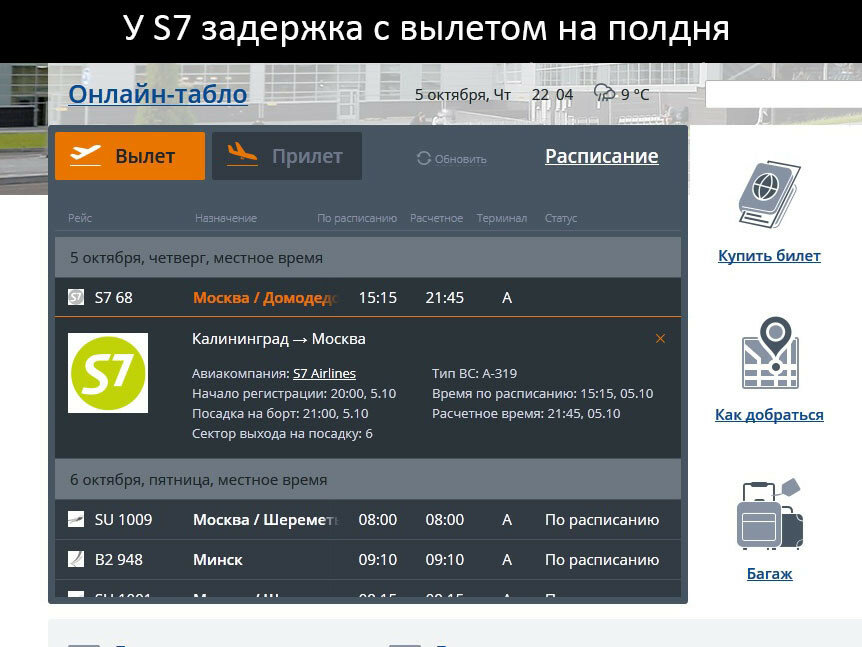862x647 pixels.
Task: Click the large S7 green logo
Action: click(108, 373)
